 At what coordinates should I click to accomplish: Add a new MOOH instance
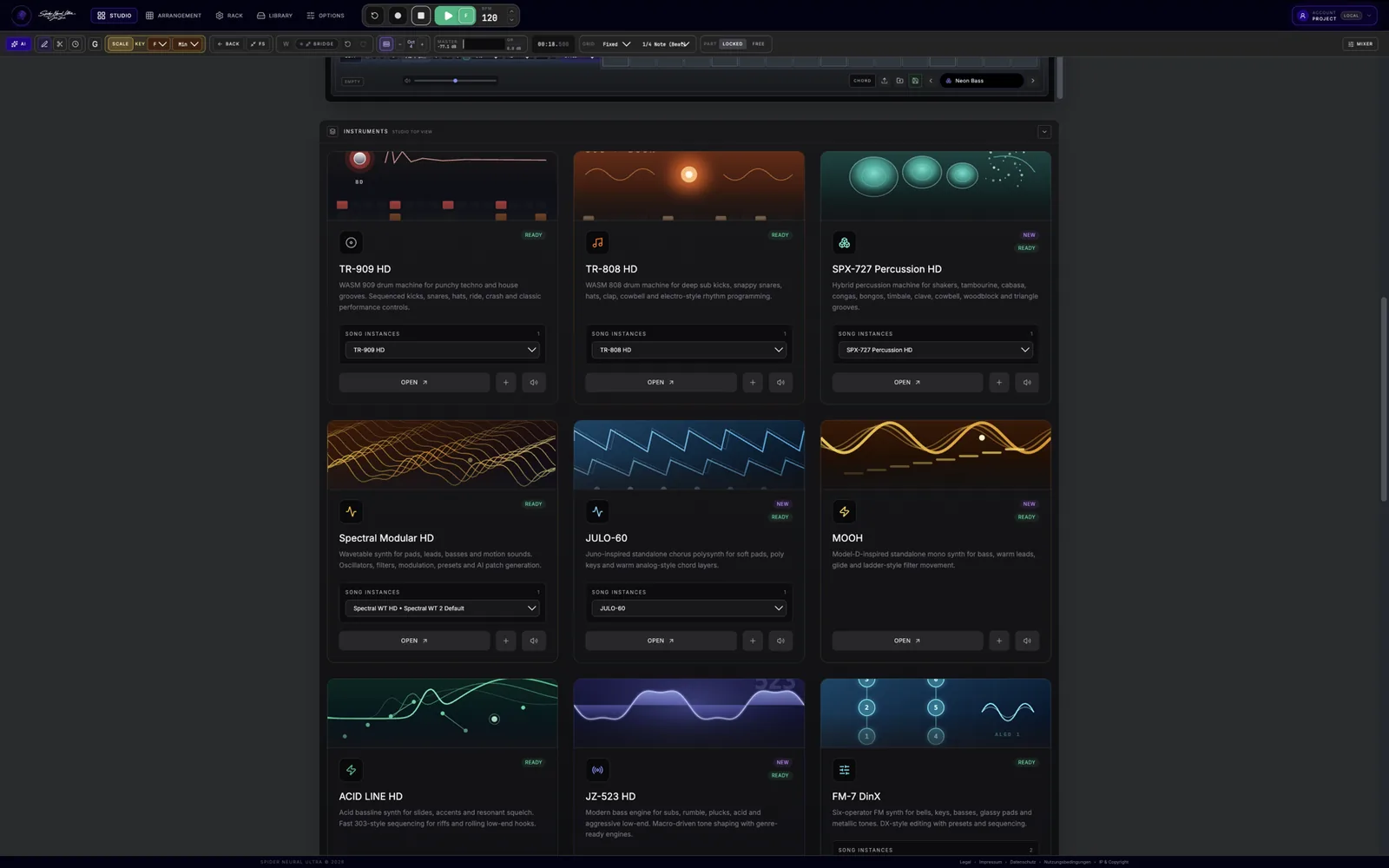(x=999, y=641)
